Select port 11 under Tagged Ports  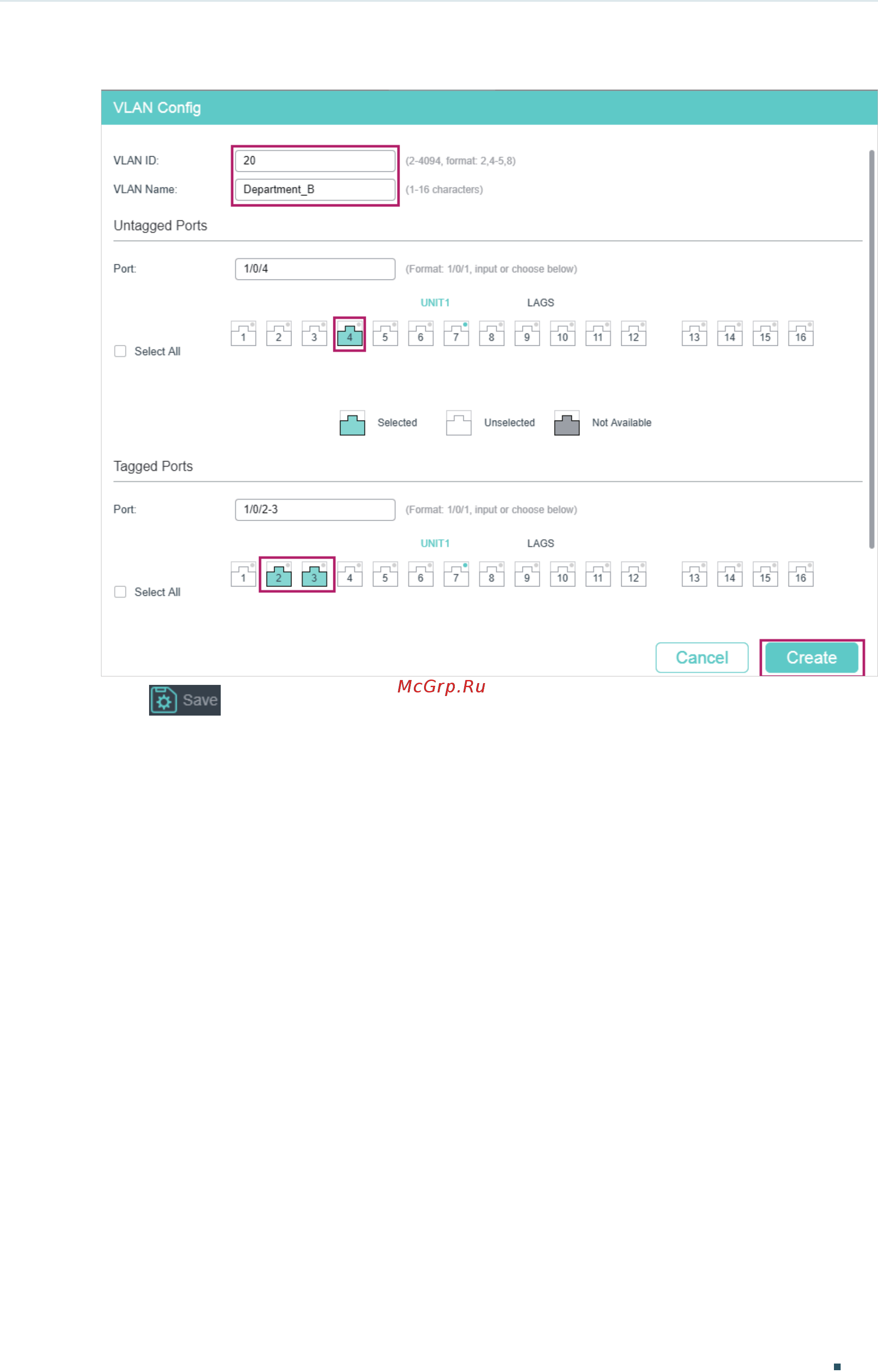click(598, 574)
